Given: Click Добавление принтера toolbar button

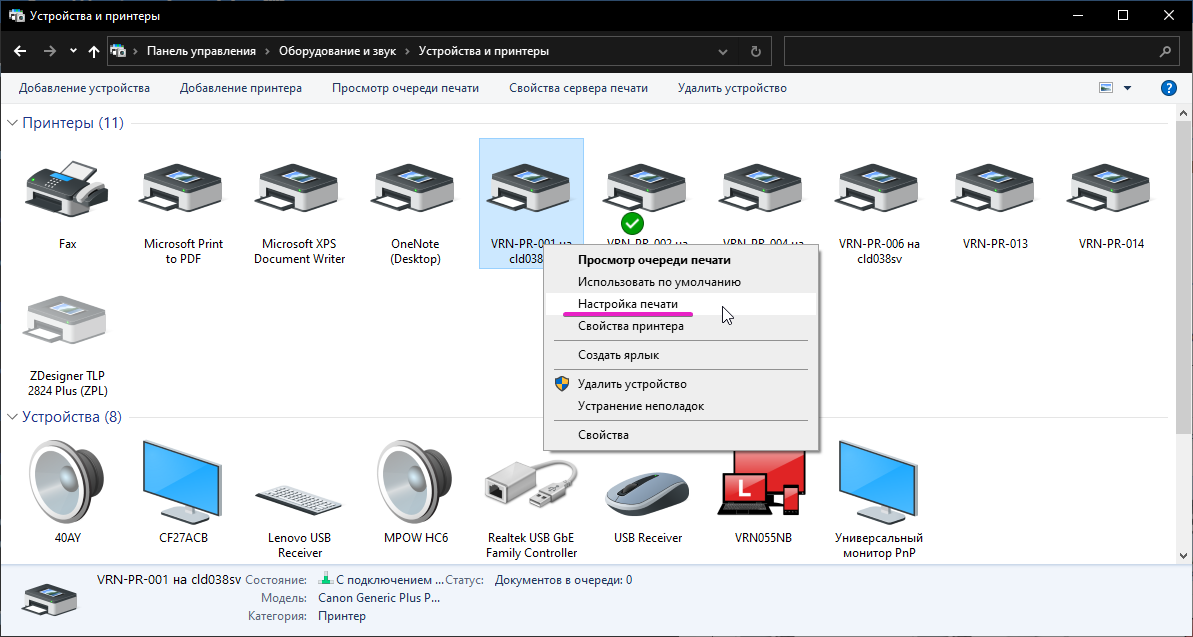Looking at the screenshot, I should point(240,88).
